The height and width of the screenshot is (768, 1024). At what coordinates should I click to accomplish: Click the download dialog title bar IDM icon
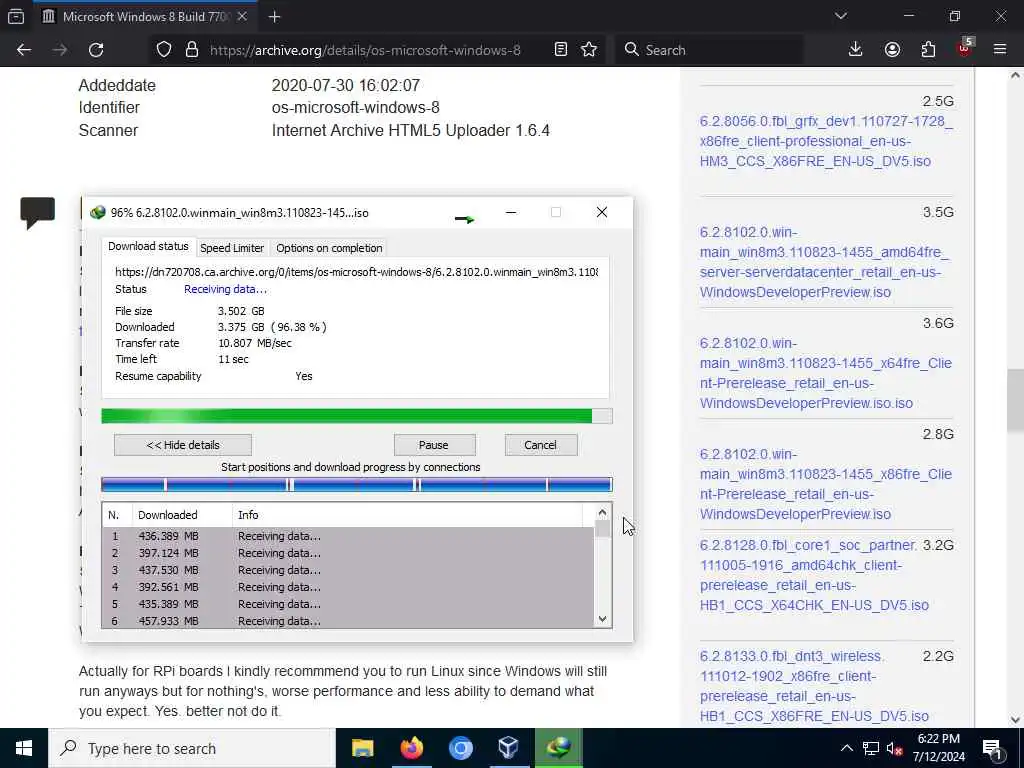point(98,212)
